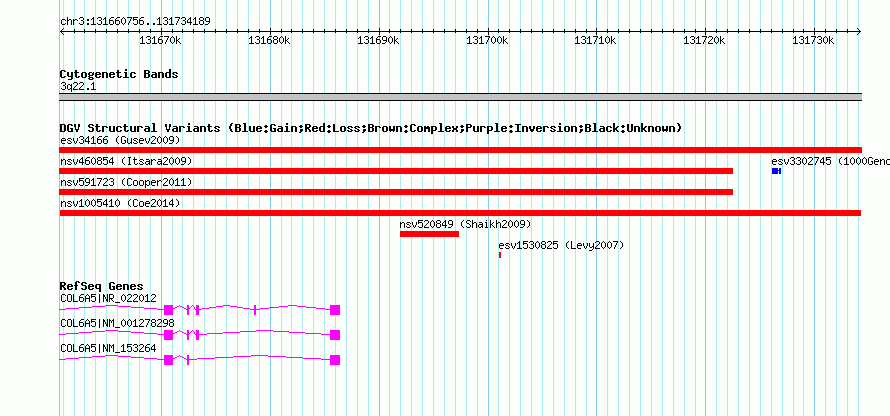Select the red nsv460854 loss bar
890x416 pixels.
tap(396, 171)
